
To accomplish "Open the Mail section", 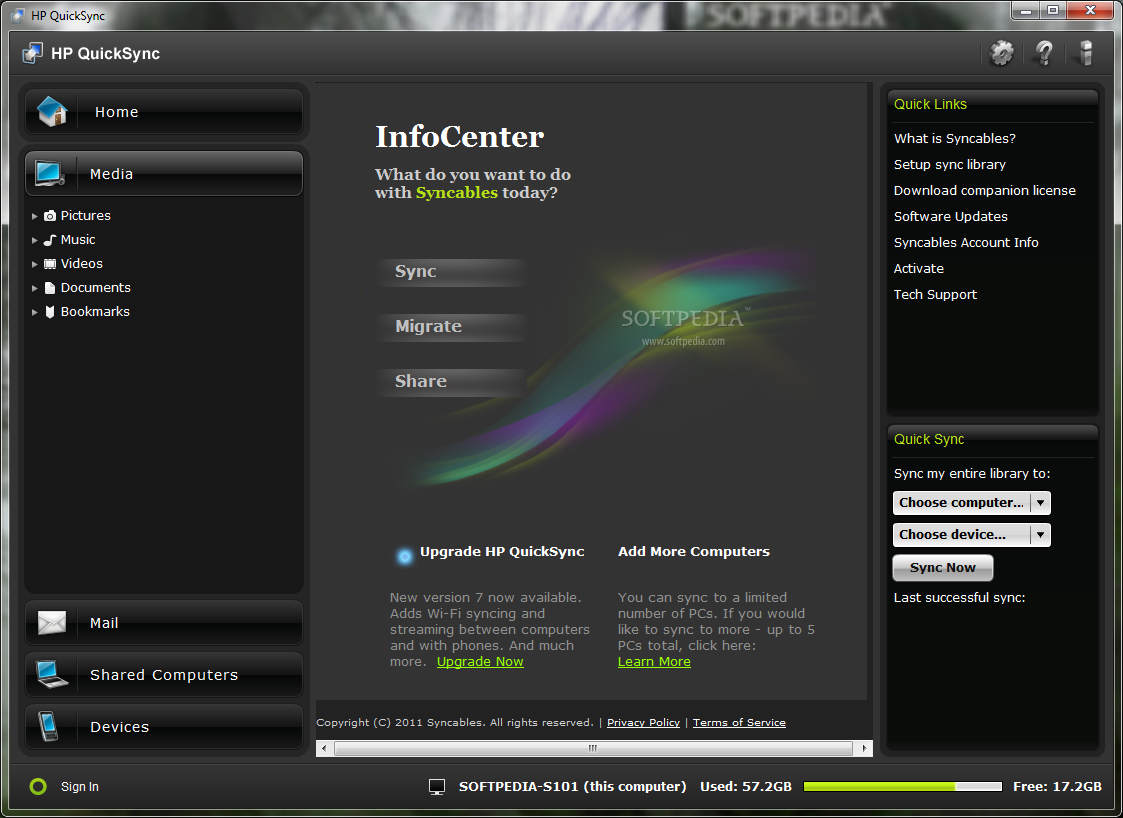I will 164,622.
